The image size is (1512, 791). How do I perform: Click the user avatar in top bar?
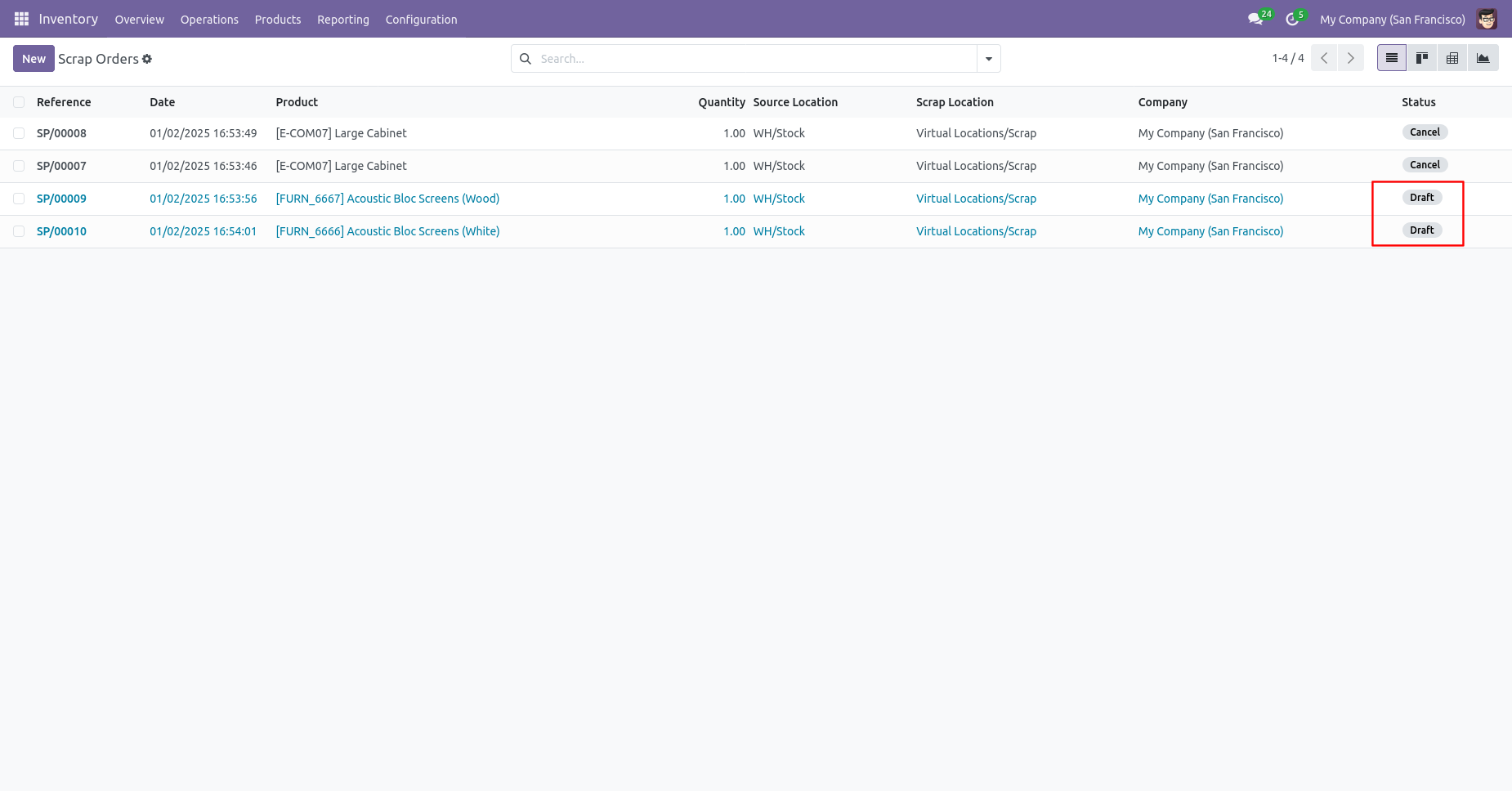point(1487,19)
